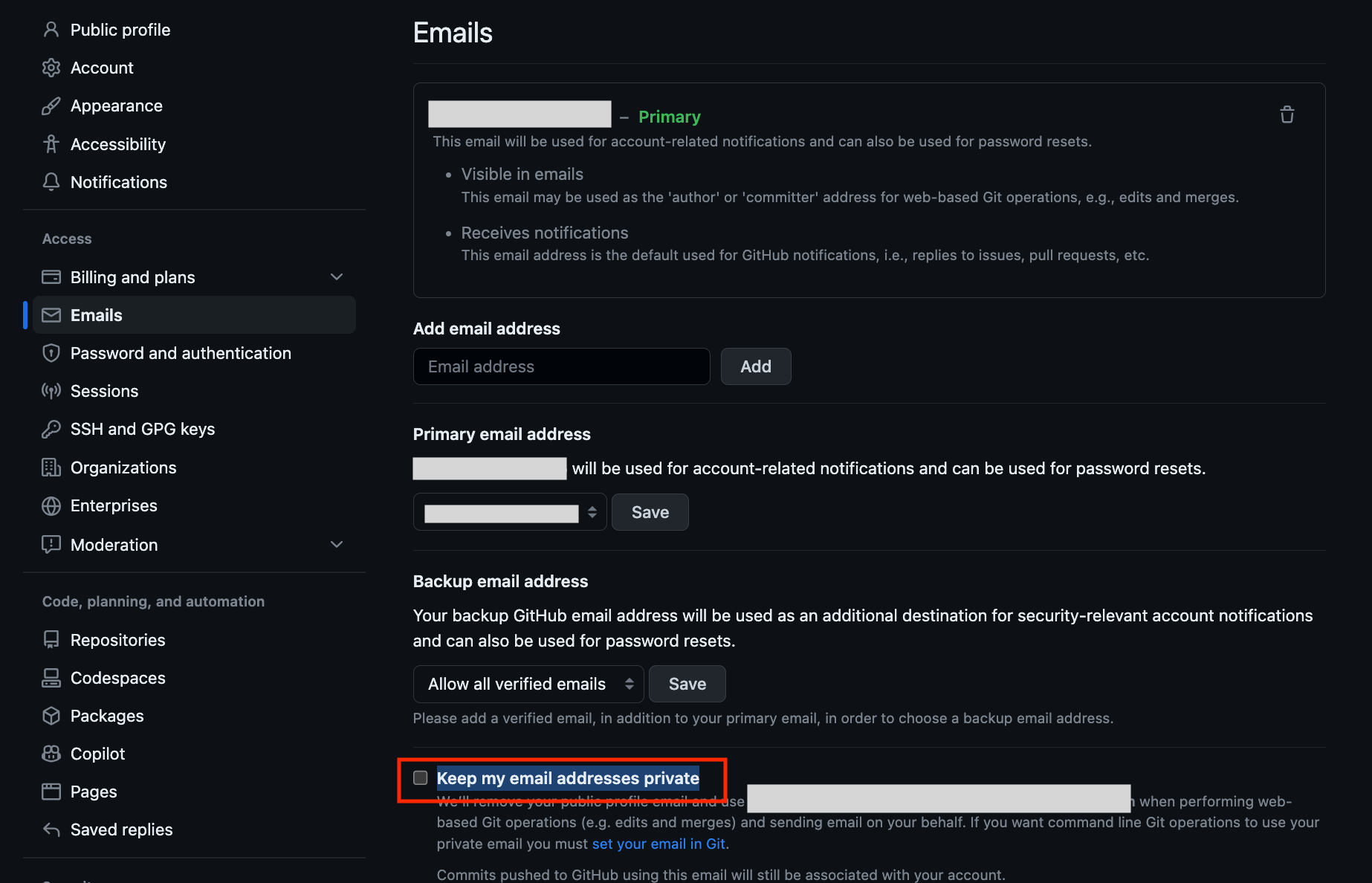The image size is (1372, 883).
Task: Open Organizations settings
Action: [x=123, y=468]
